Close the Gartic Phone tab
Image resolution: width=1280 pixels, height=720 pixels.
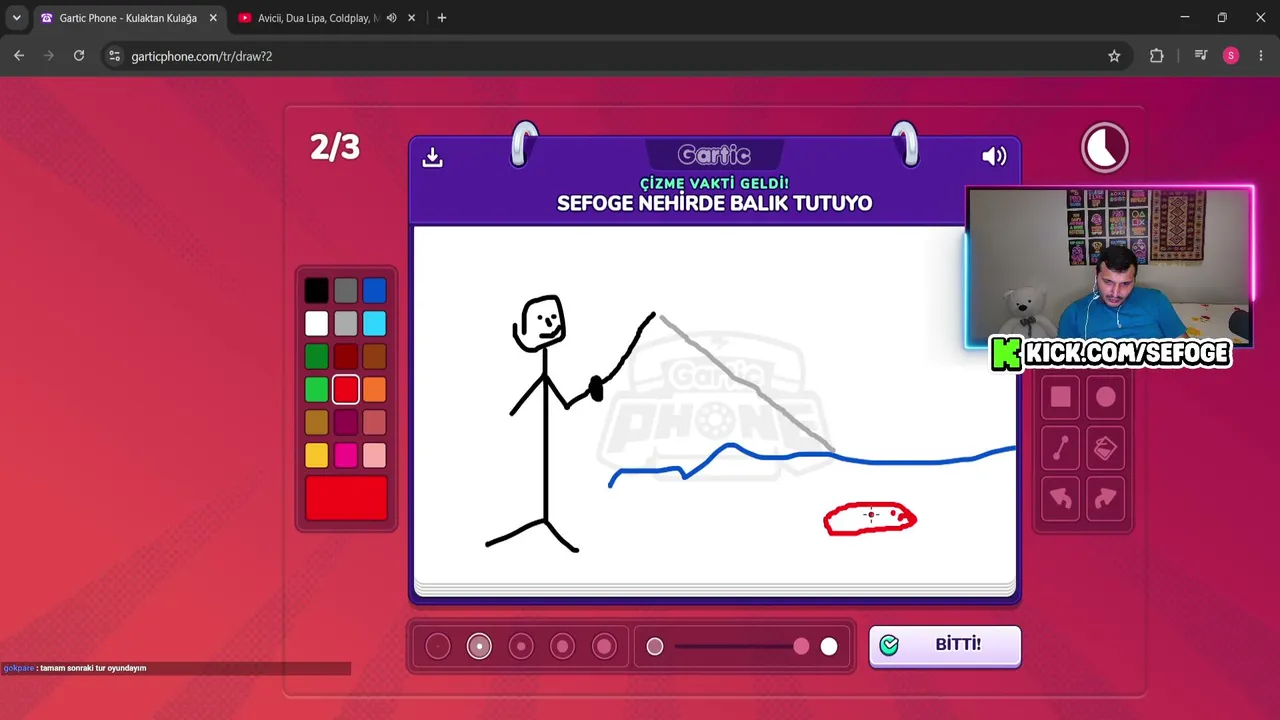point(213,18)
